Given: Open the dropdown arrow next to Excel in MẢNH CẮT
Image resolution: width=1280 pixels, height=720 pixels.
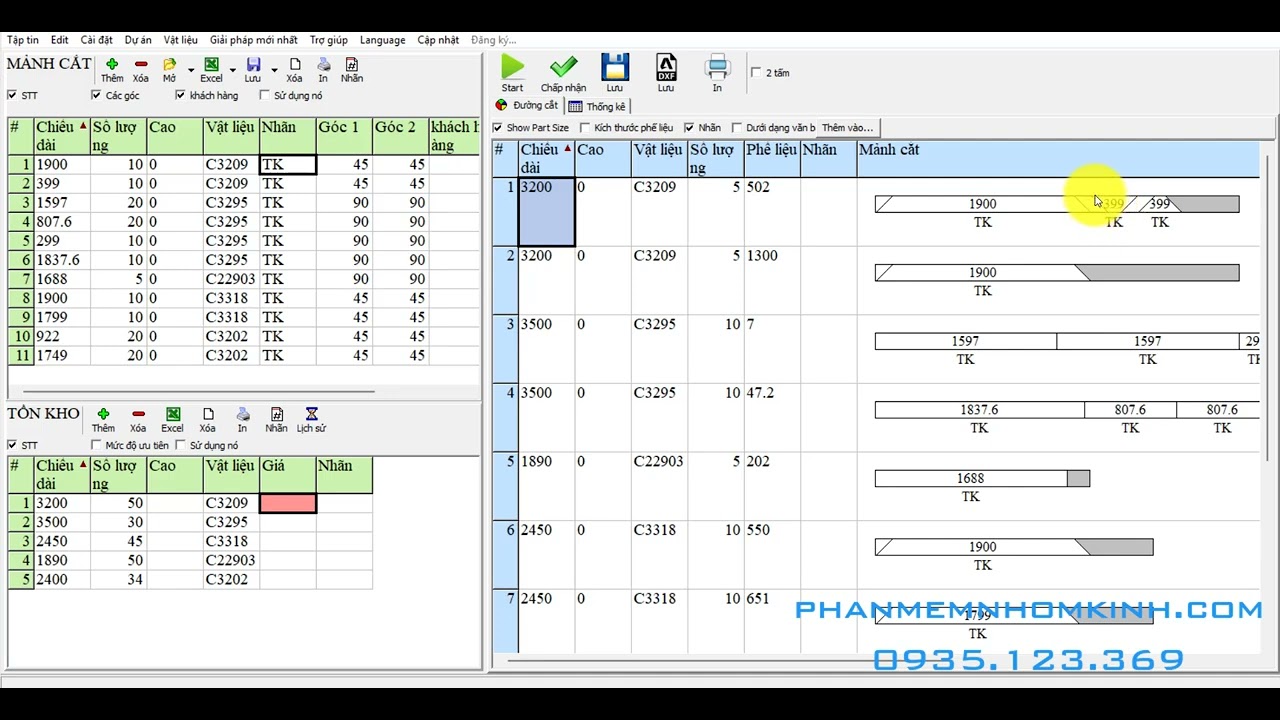Looking at the screenshot, I should pos(232,70).
